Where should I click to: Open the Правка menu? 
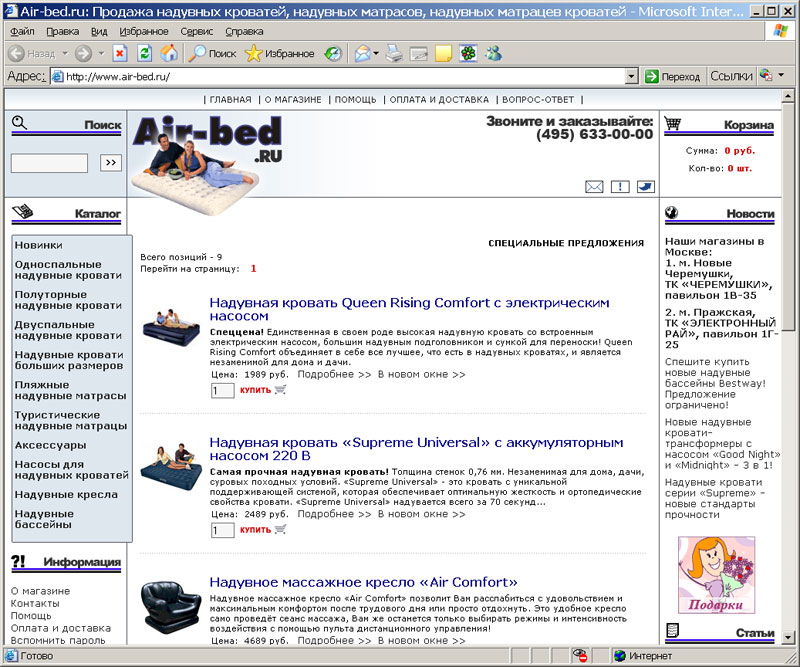coord(63,32)
